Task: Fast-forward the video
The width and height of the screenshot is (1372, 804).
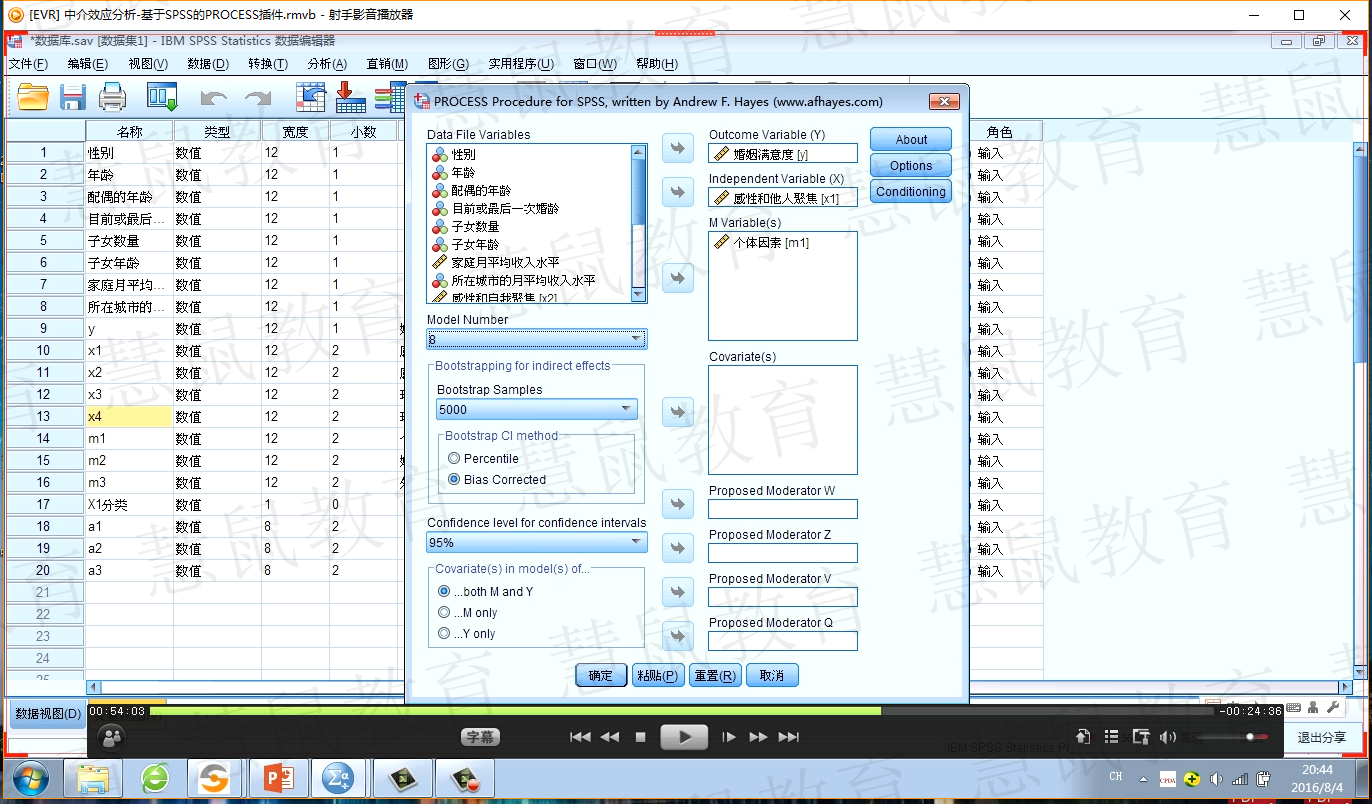Action: click(758, 737)
